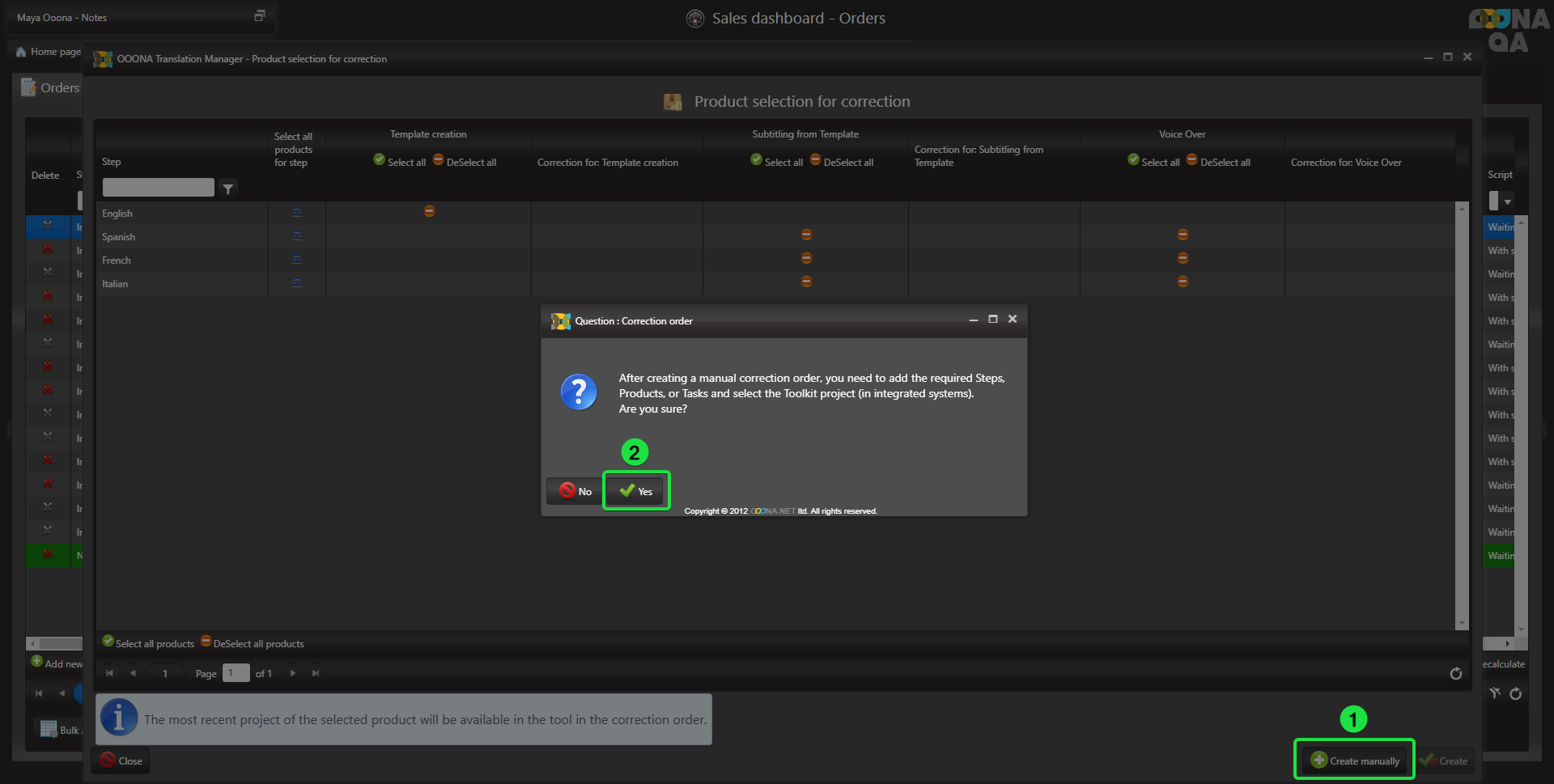Viewport: 1554px width, 784px height.
Task: Go to next page in pagination
Action: tap(293, 673)
